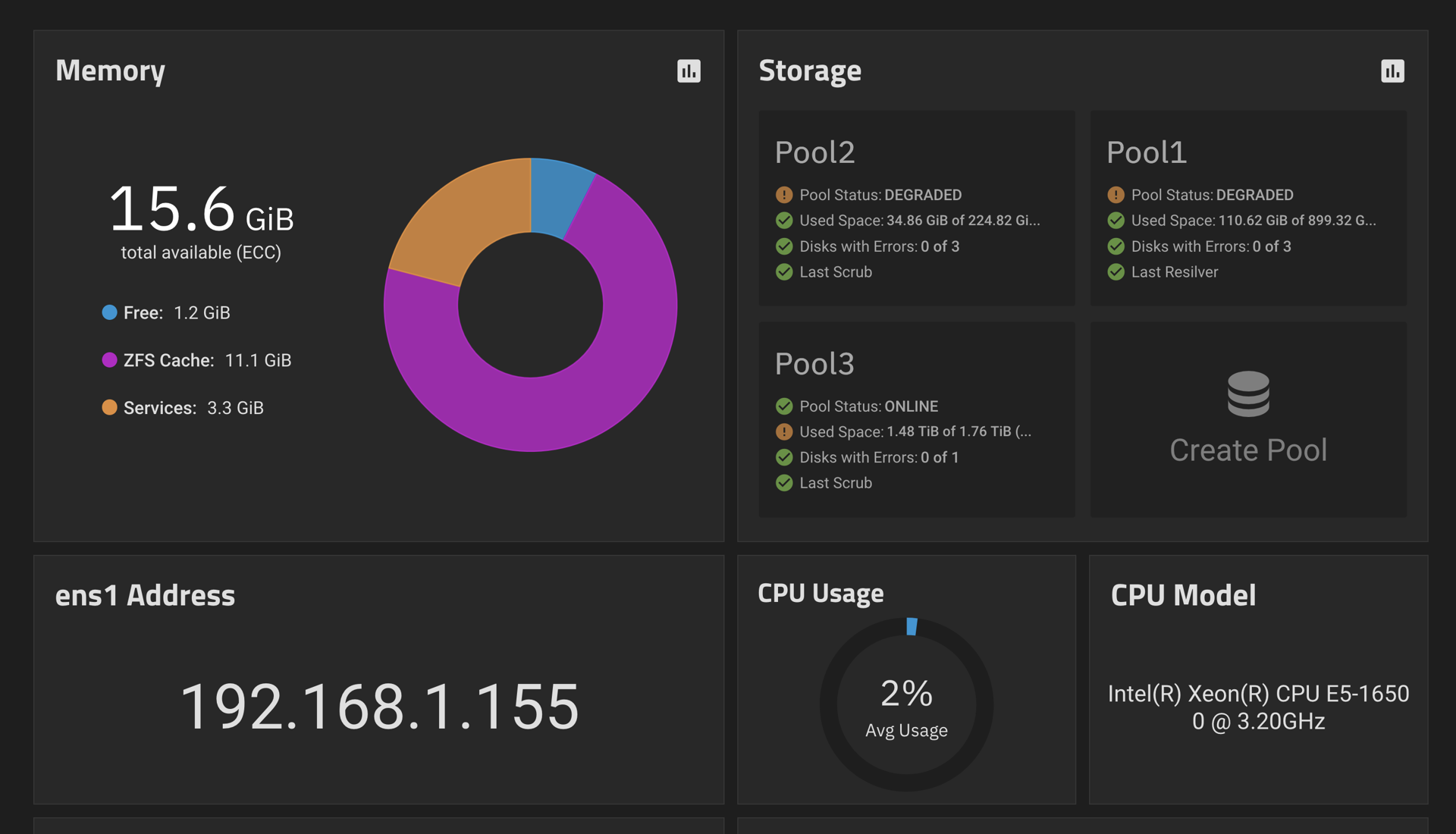This screenshot has width=1456, height=834.
Task: Click Pool3 Last Scrub check icon
Action: point(784,483)
